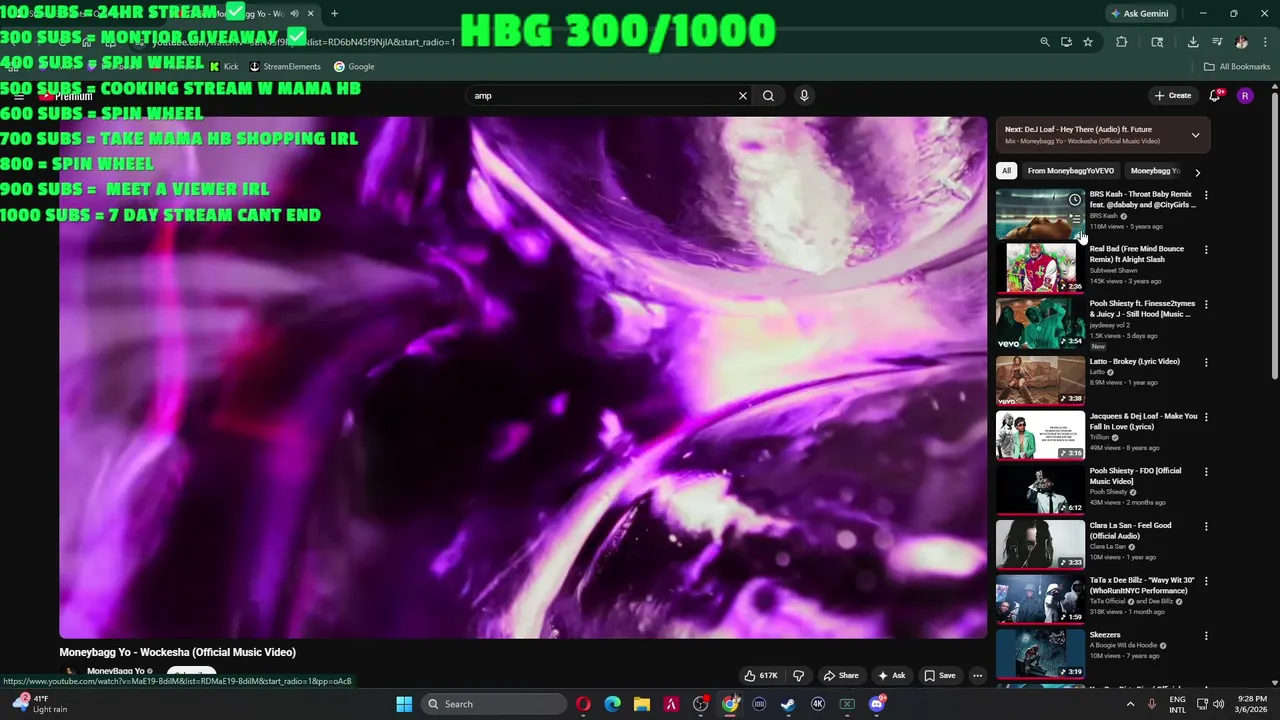Open options menu for BRS Kash Throat Baby Remix
This screenshot has height=720, width=1280.
[x=1206, y=195]
